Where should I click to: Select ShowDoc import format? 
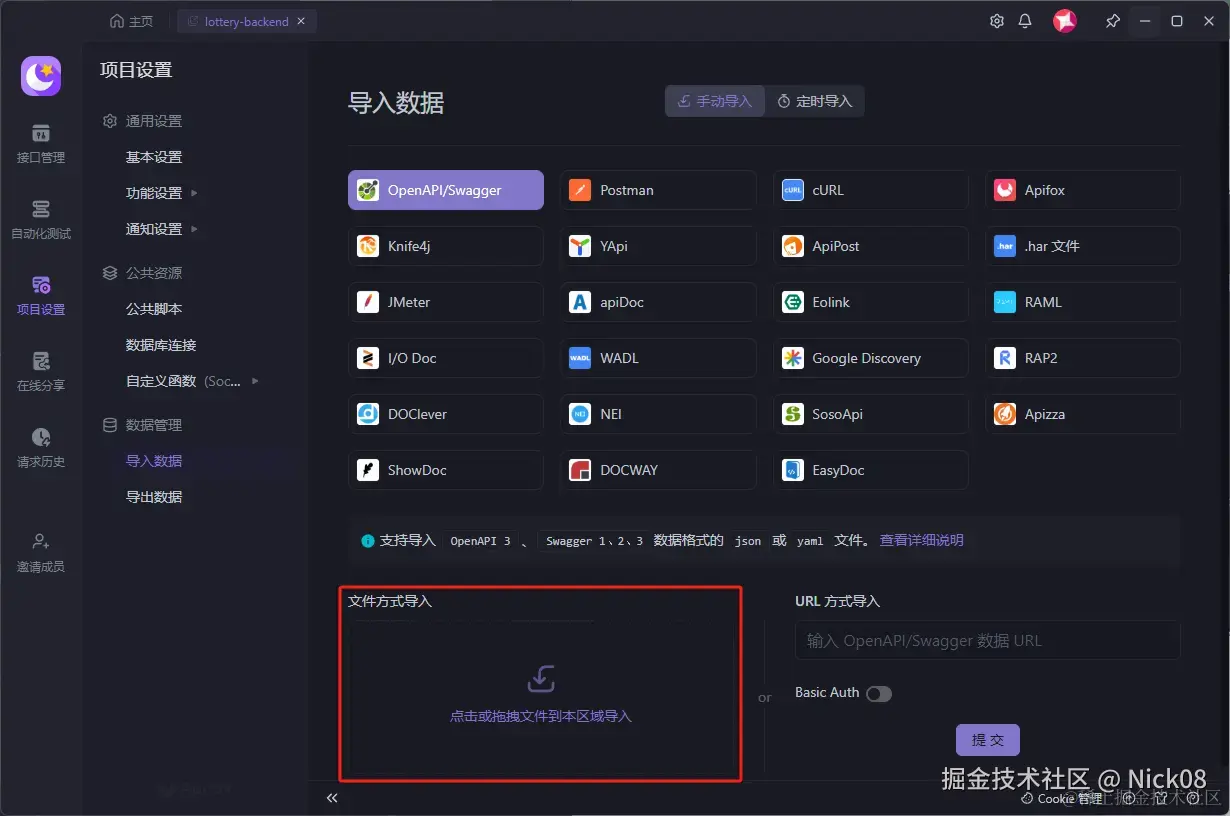point(446,470)
